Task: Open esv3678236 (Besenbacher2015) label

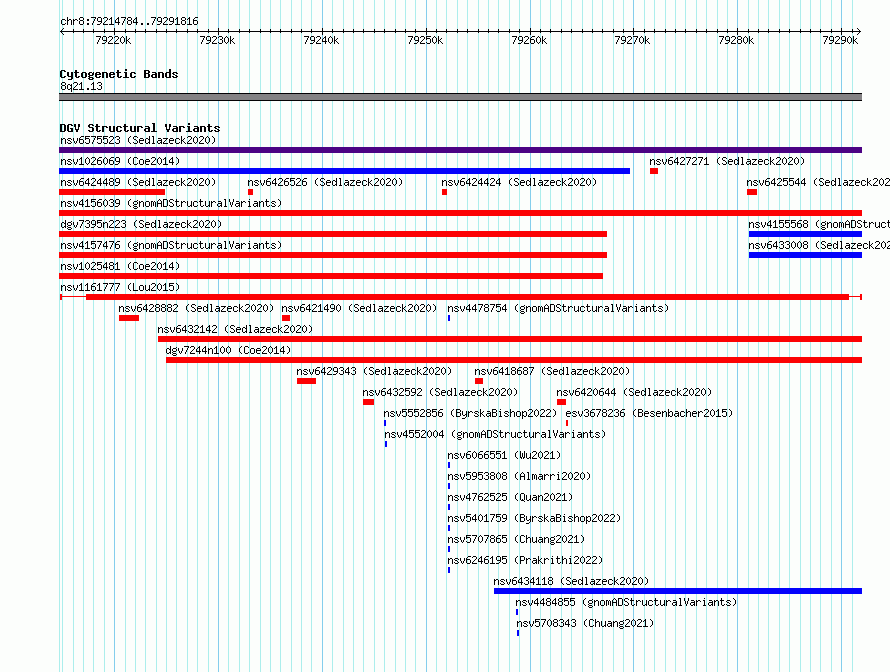Action: pyautogui.click(x=649, y=413)
